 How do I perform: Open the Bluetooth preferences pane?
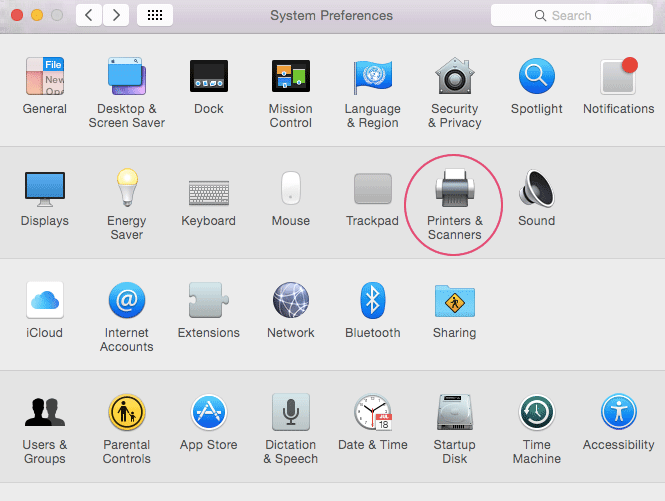[372, 301]
